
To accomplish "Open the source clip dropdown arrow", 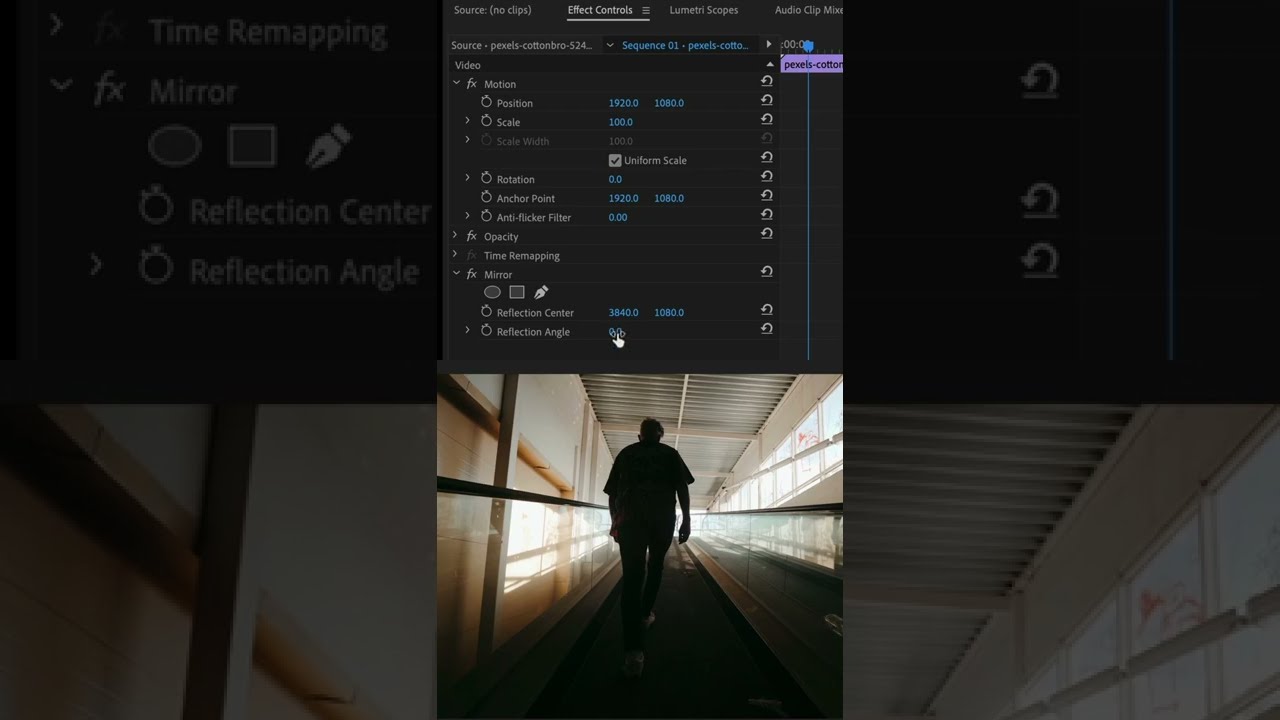I will pyautogui.click(x=609, y=45).
